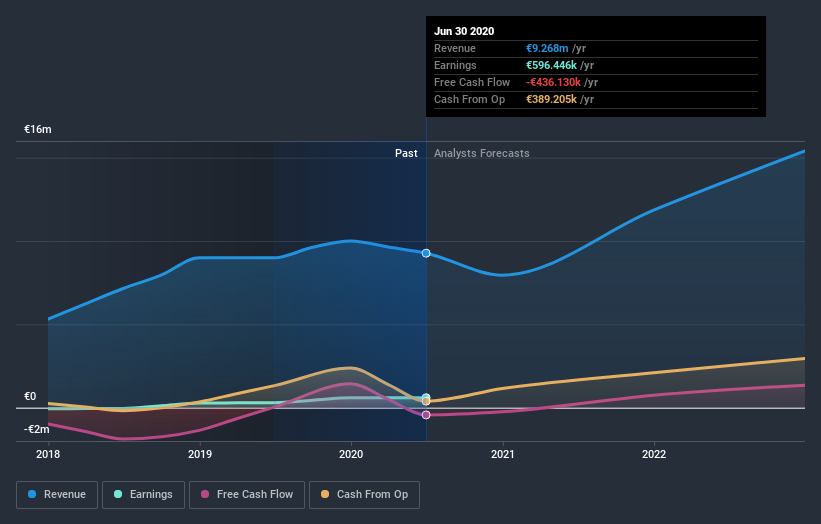
Task: Select the 2022 x-axis label
Action: [x=654, y=454]
